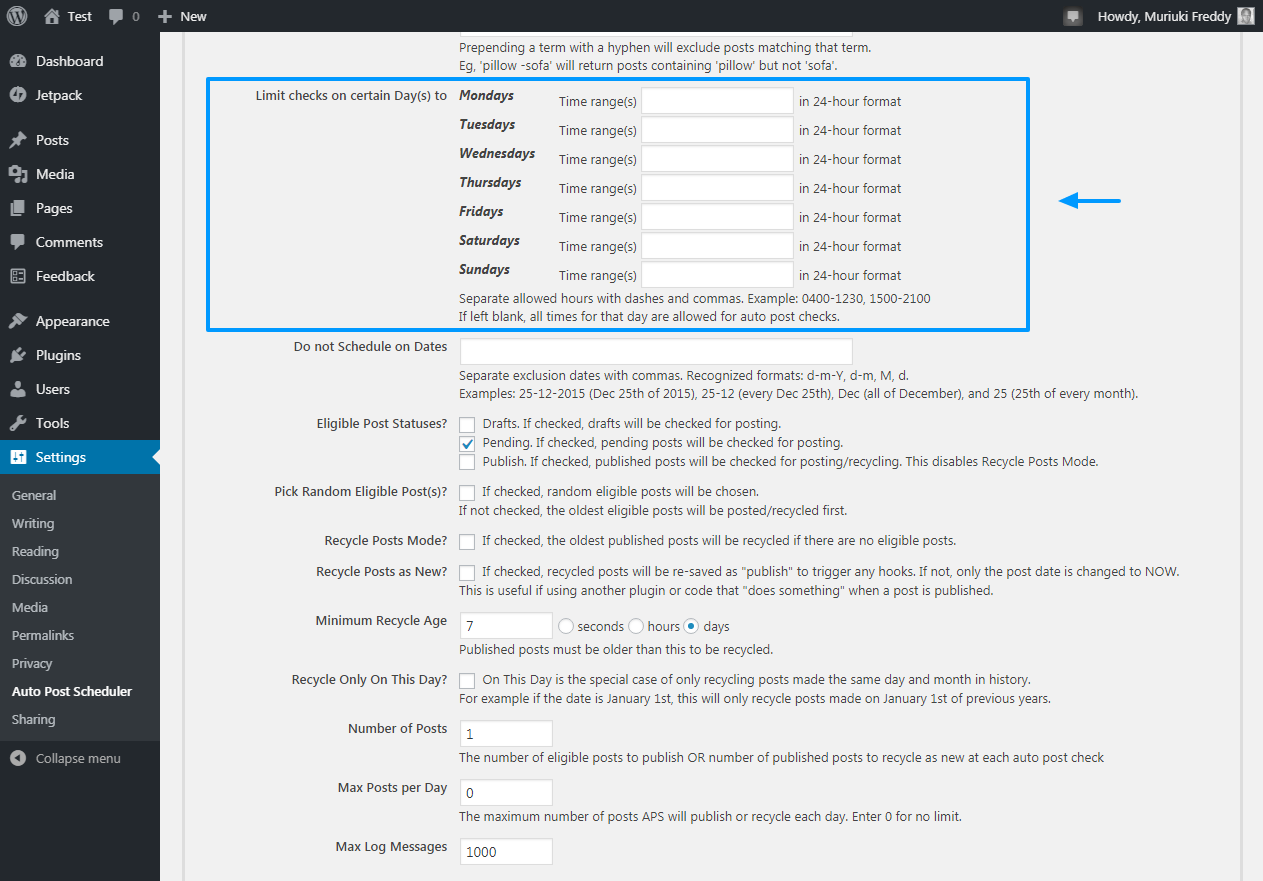This screenshot has width=1263, height=881.
Task: Open the comments bubble icon in admin bar
Action: tap(116, 17)
